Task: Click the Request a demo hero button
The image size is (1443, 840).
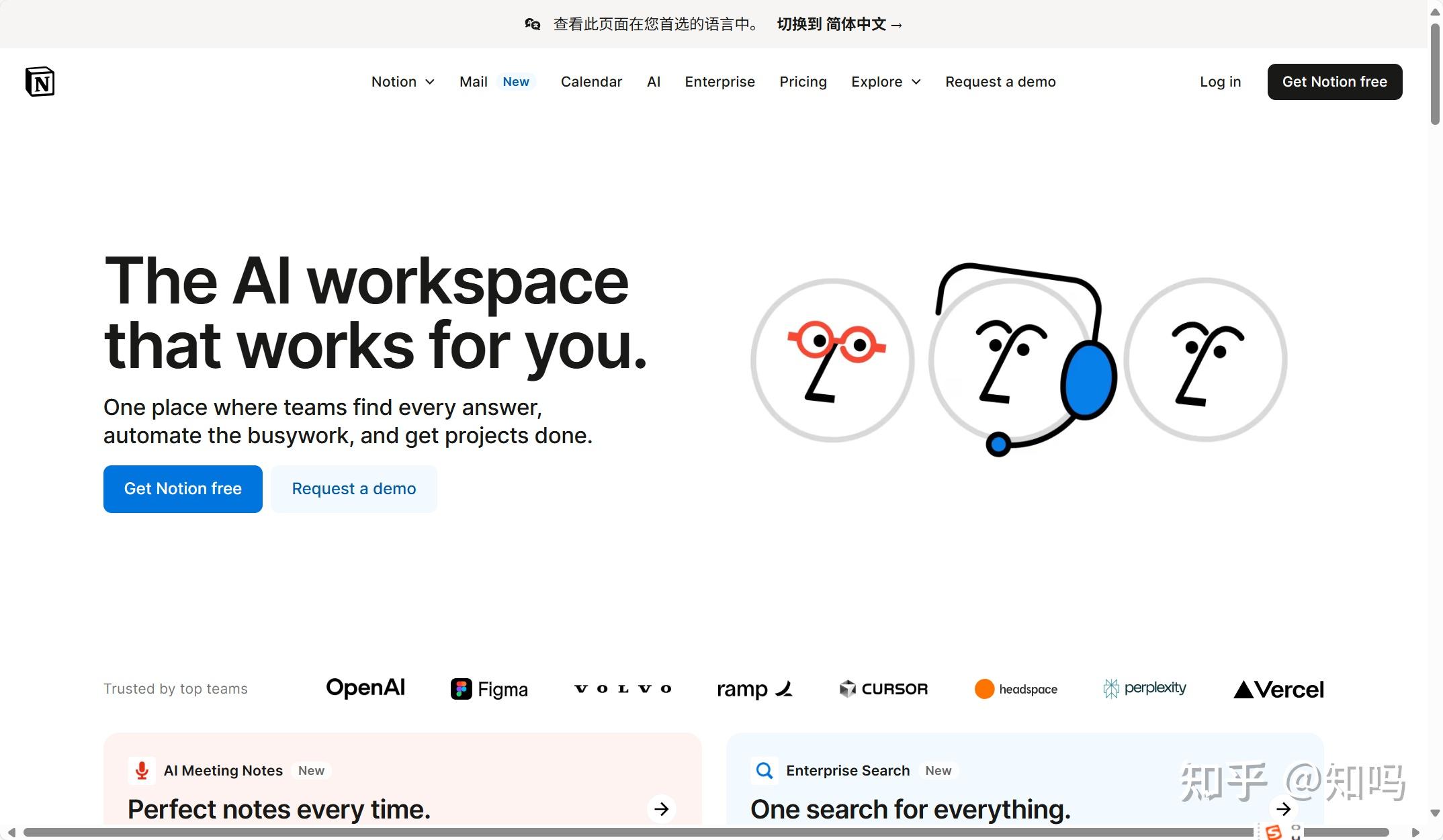Action: pyautogui.click(x=353, y=488)
